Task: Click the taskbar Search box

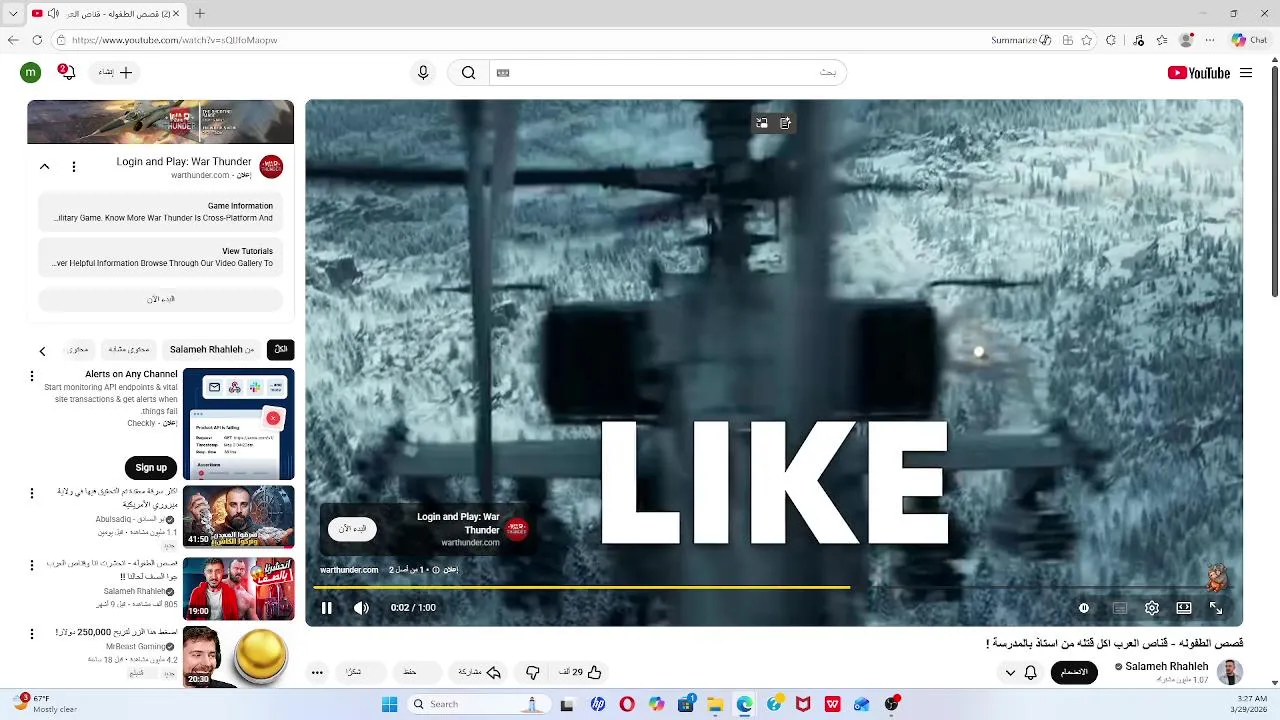Action: coord(480,704)
